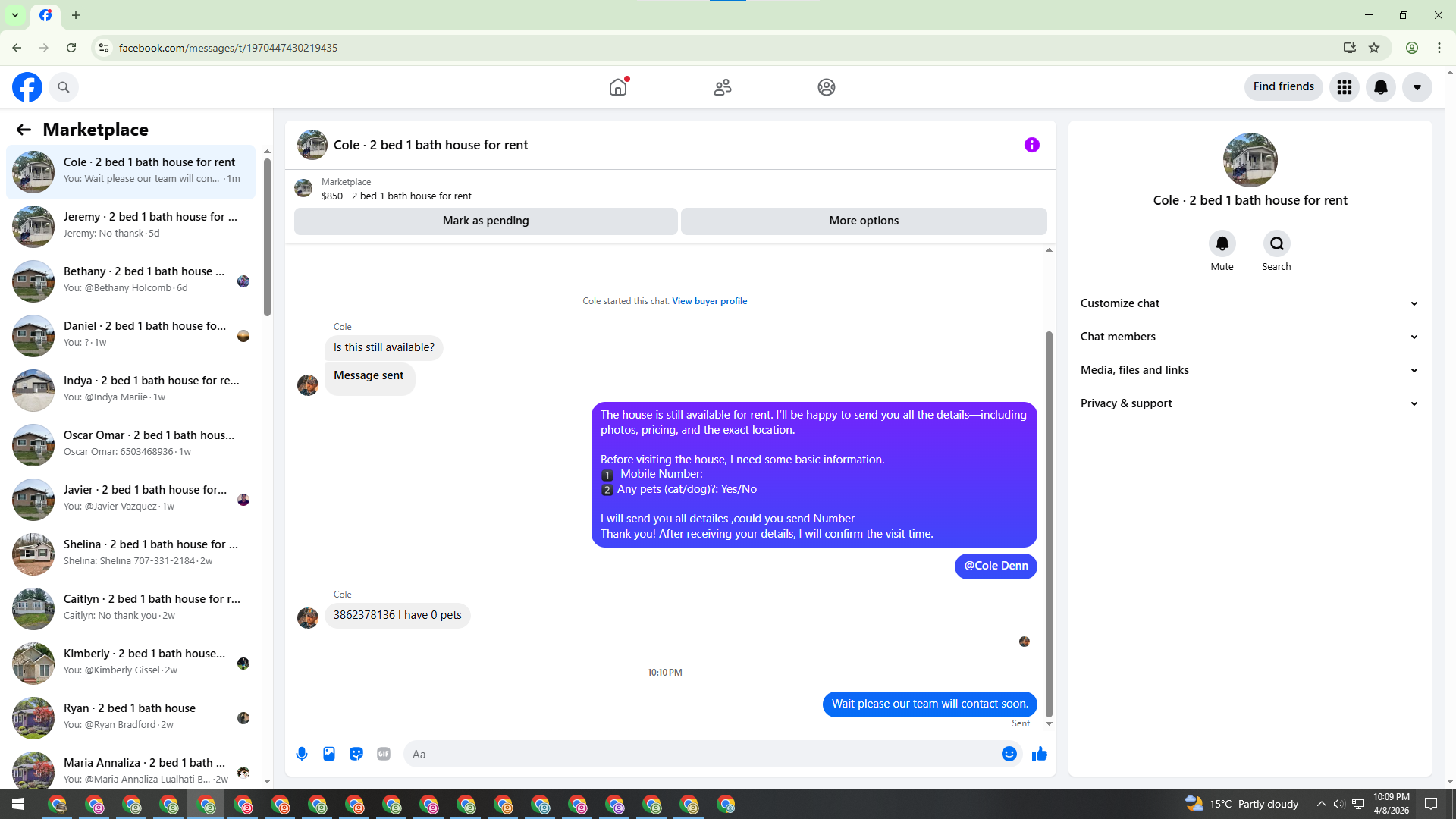This screenshot has height=819, width=1456.
Task: Expand Chat members section
Action: (x=1250, y=337)
